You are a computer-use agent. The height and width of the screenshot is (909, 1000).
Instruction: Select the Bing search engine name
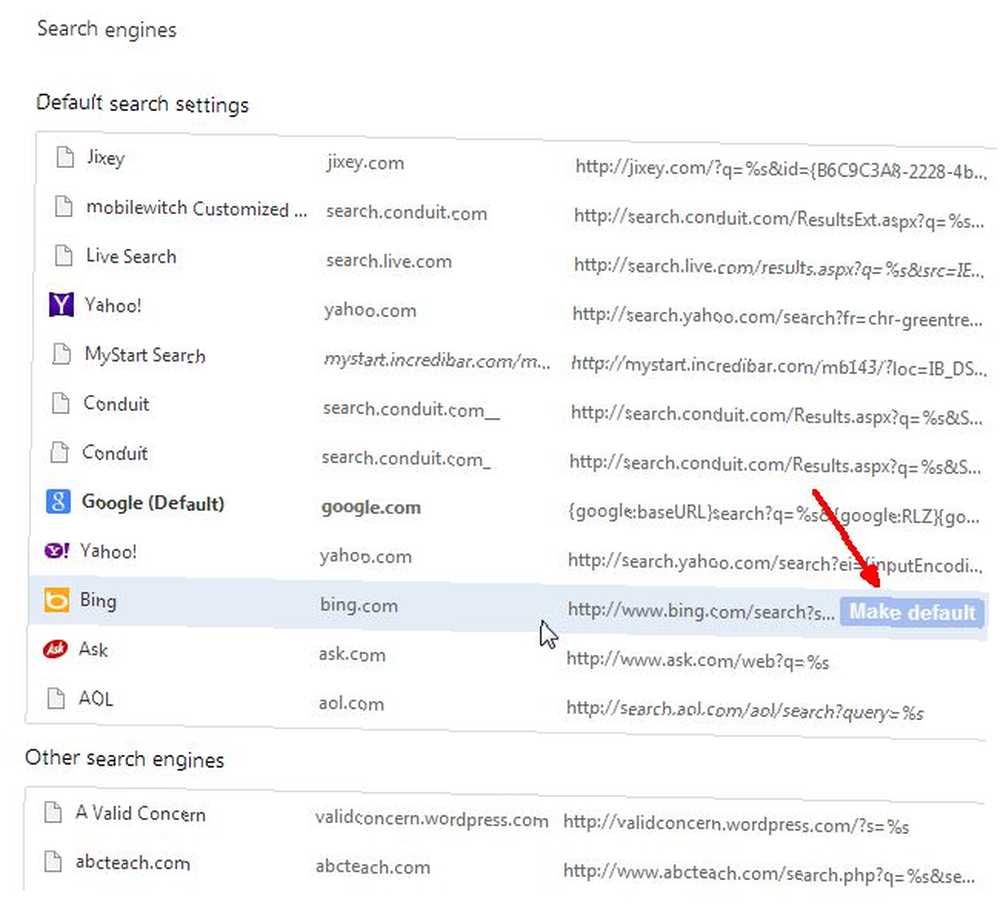click(98, 600)
